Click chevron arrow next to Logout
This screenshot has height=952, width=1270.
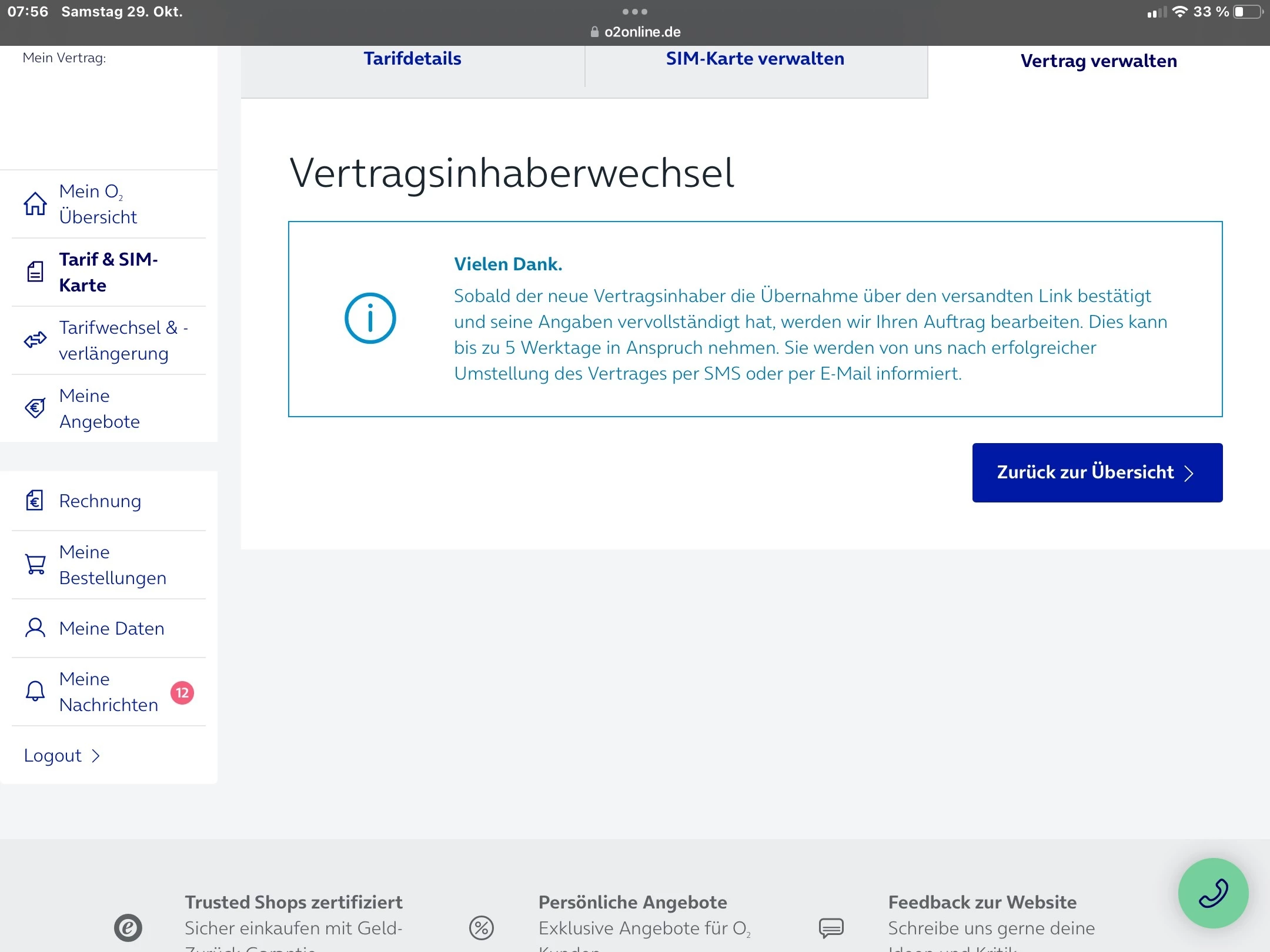pyautogui.click(x=96, y=756)
